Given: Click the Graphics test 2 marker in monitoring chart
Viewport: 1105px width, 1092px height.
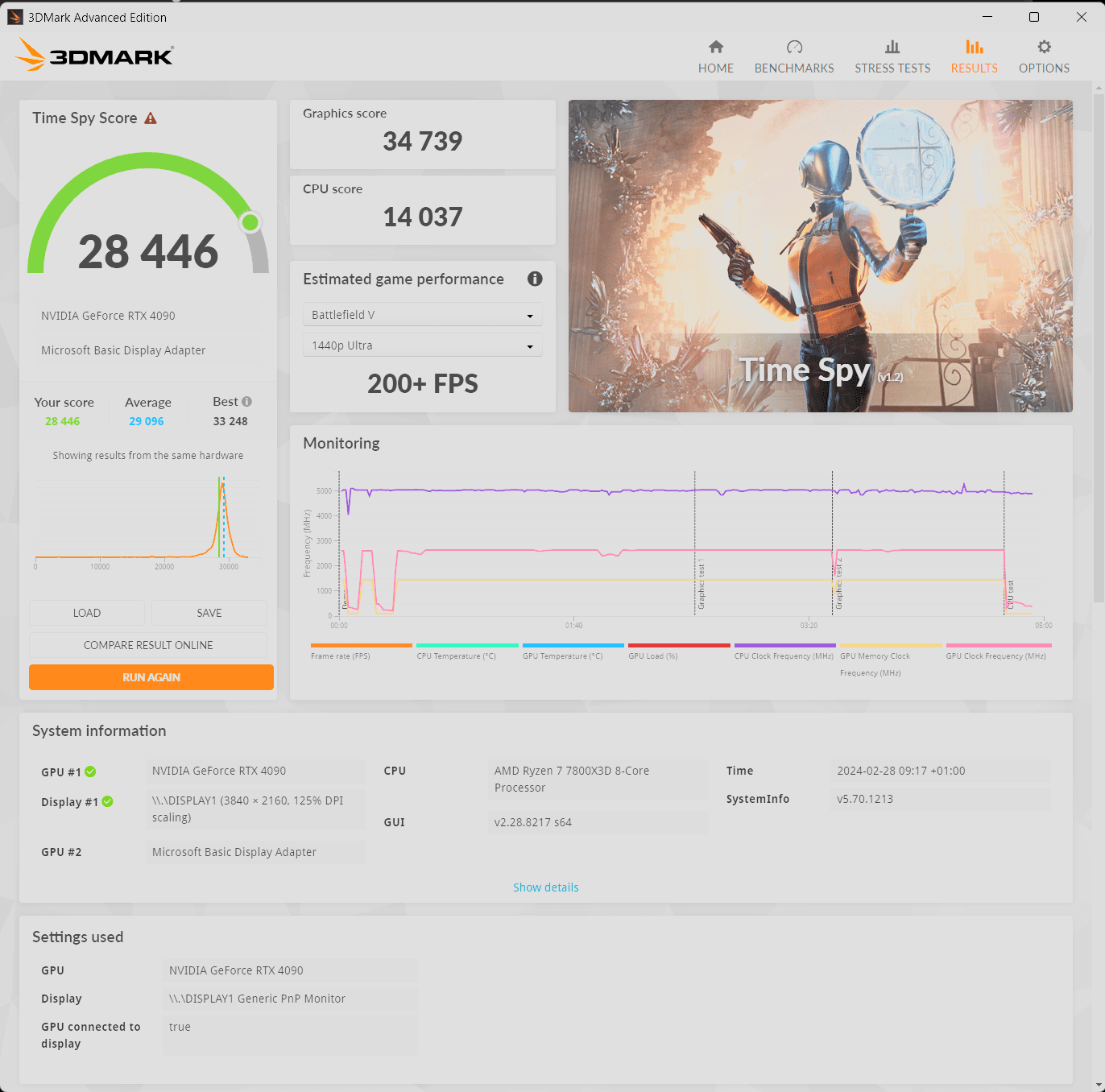Looking at the screenshot, I should pyautogui.click(x=839, y=583).
